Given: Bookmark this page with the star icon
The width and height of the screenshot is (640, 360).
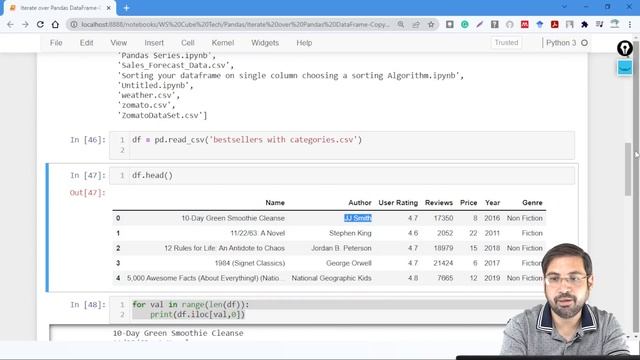Looking at the screenshot, I should tap(431, 24).
